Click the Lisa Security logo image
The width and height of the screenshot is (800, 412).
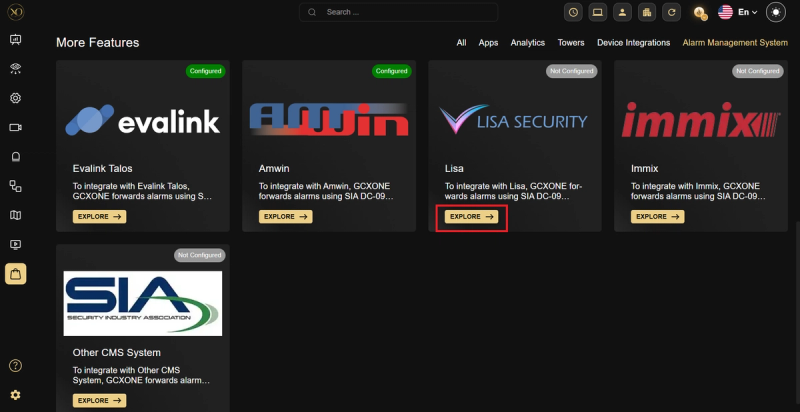pos(513,120)
